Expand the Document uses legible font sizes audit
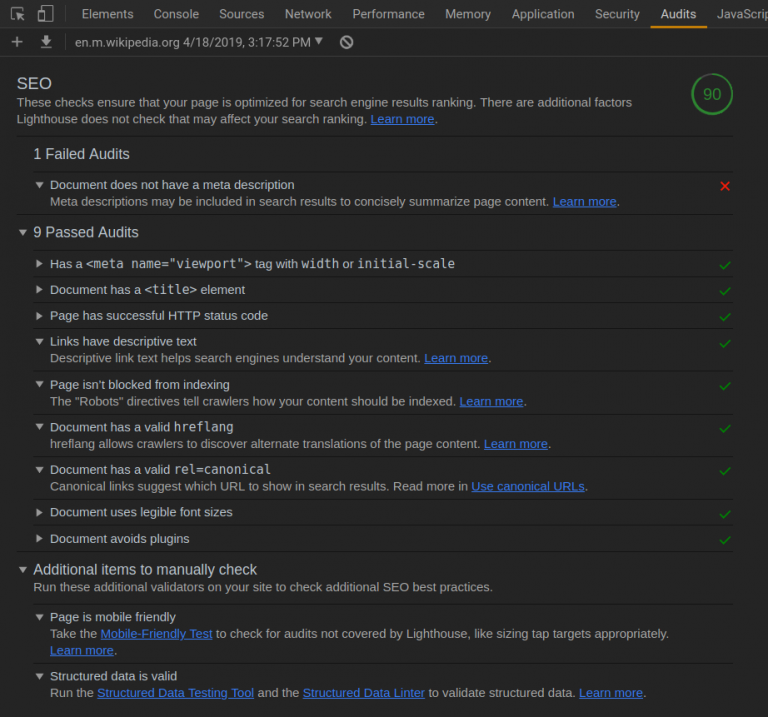The image size is (768, 717). pos(40,512)
